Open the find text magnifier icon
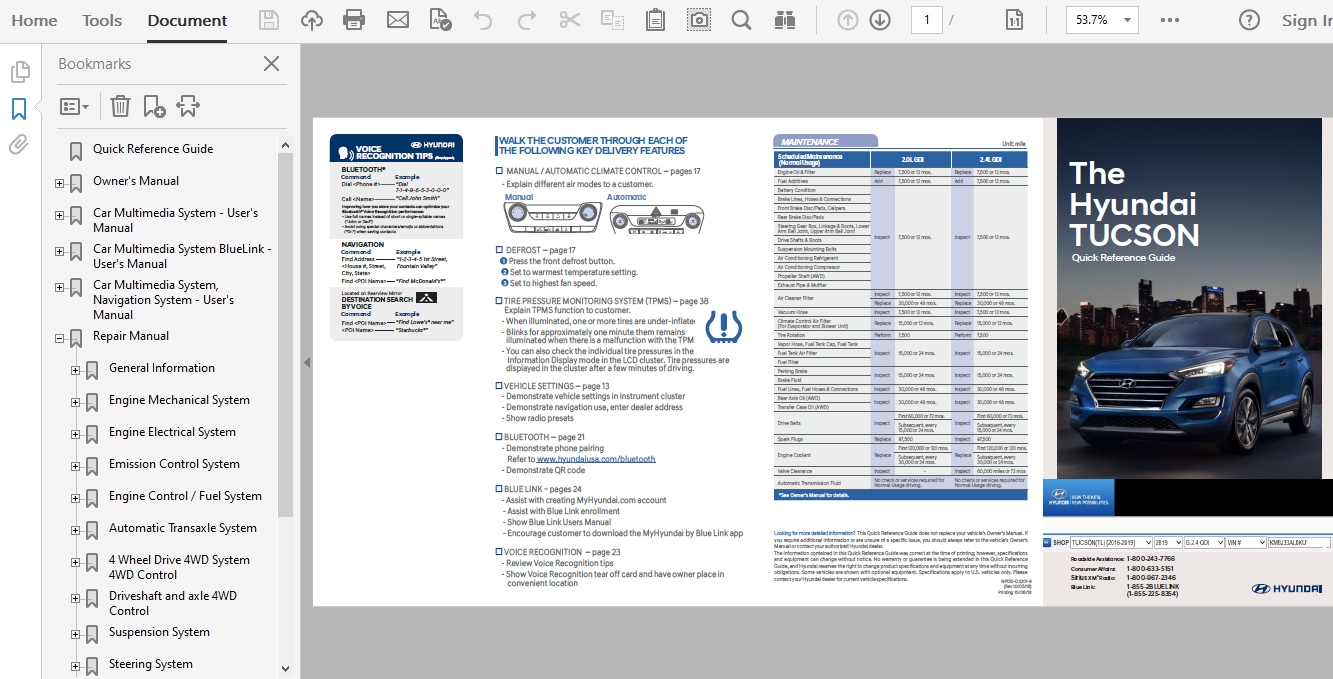Screen dimensions: 1333x679 tap(741, 20)
